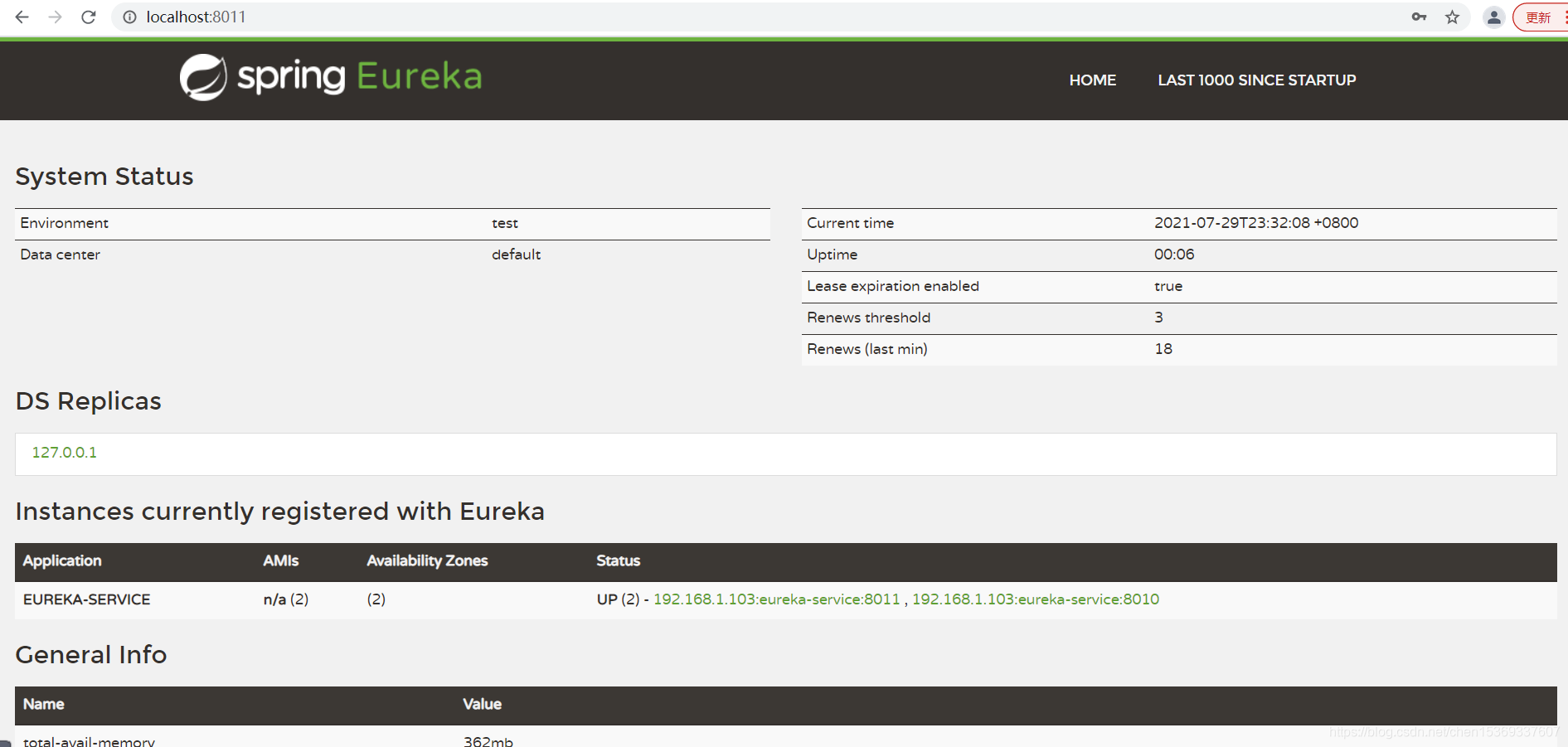Select the UP (2) status text

point(618,599)
